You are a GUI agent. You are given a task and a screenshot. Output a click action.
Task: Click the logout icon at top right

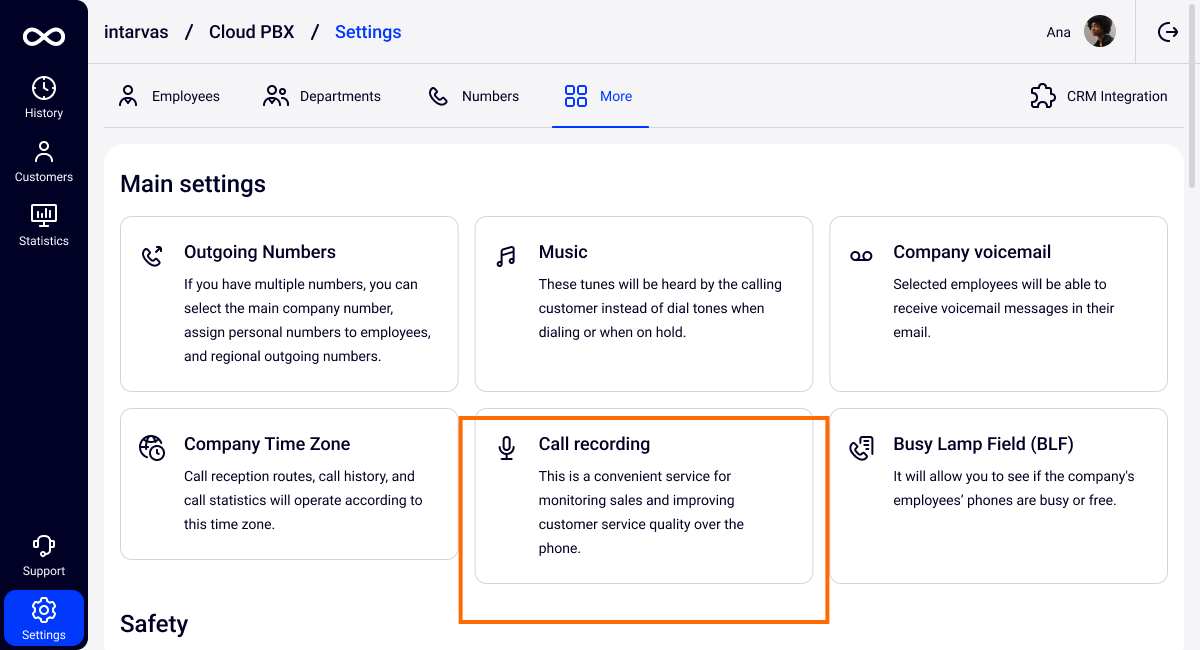tap(1168, 32)
